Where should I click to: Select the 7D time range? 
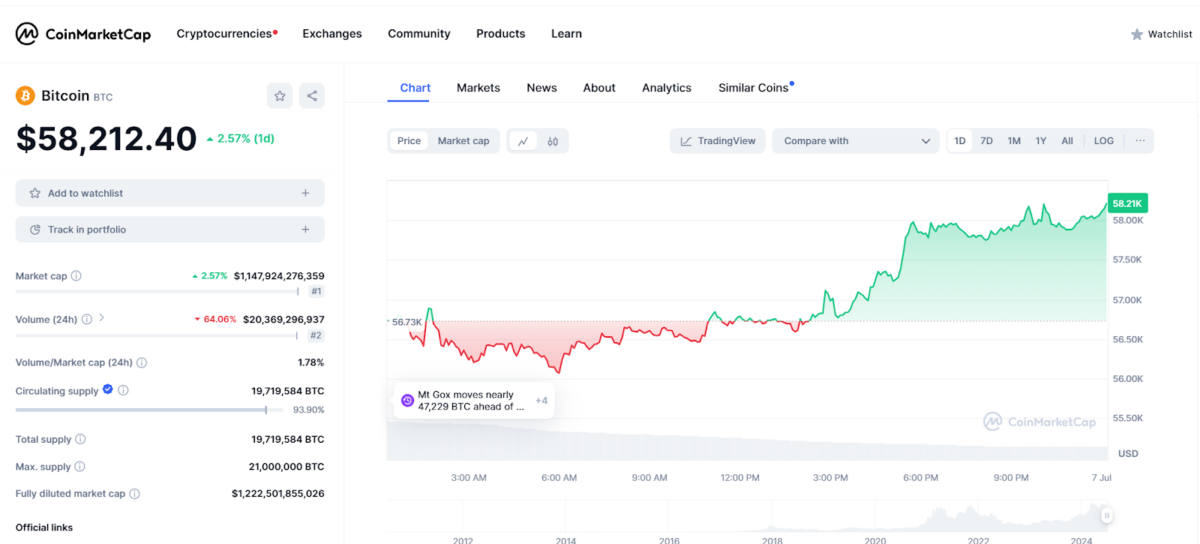tap(986, 141)
